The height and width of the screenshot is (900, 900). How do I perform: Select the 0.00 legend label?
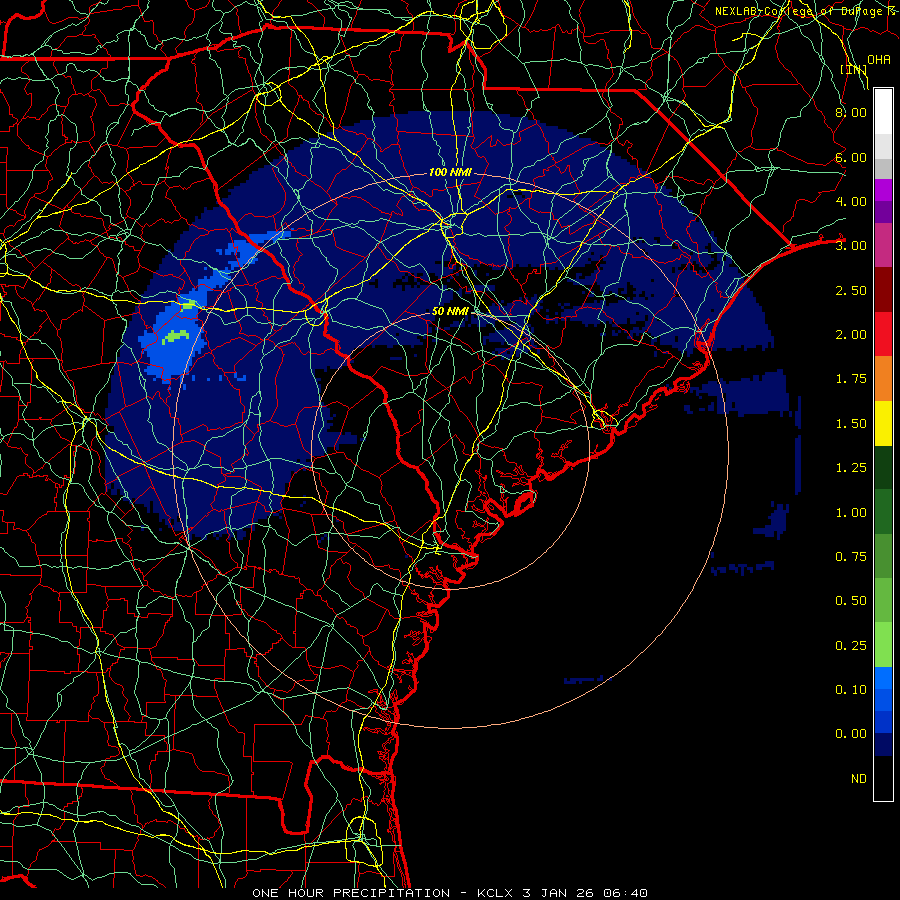(x=851, y=734)
